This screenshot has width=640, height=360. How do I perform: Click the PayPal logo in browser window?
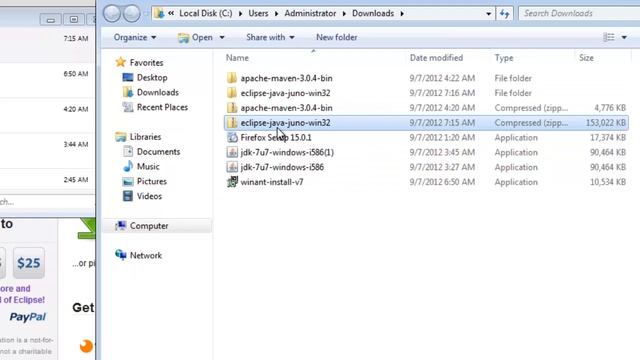[28, 317]
